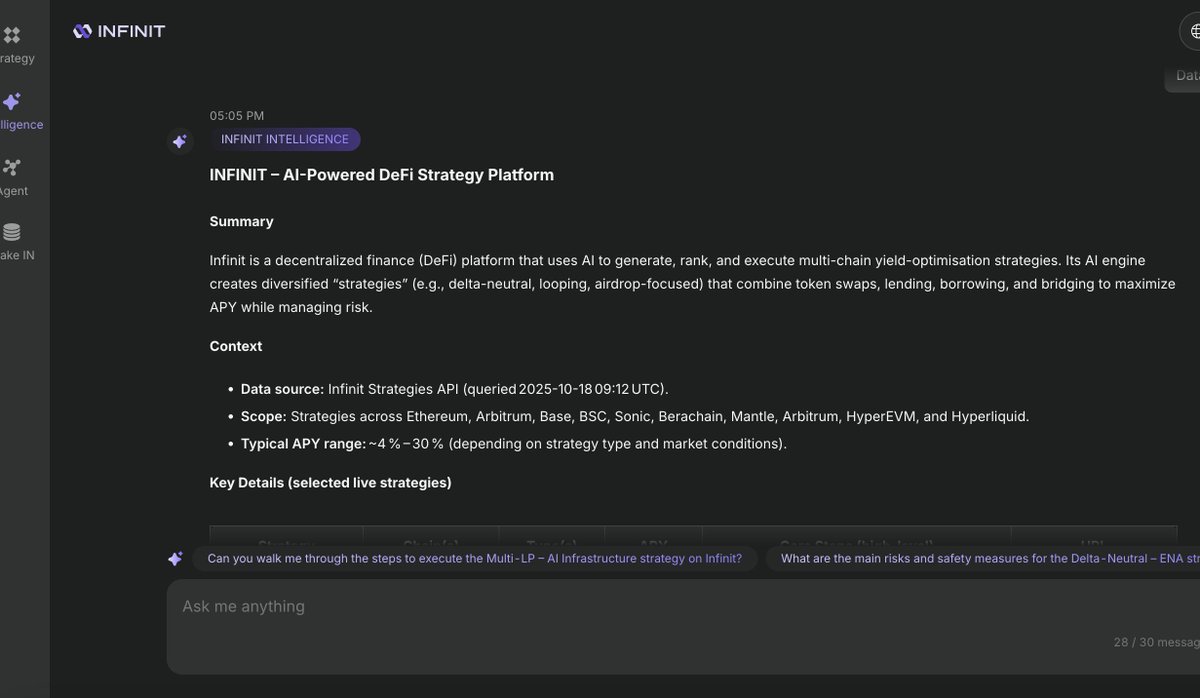
Task: Click the sparkle icon beside suggested prompts
Action: pos(175,559)
